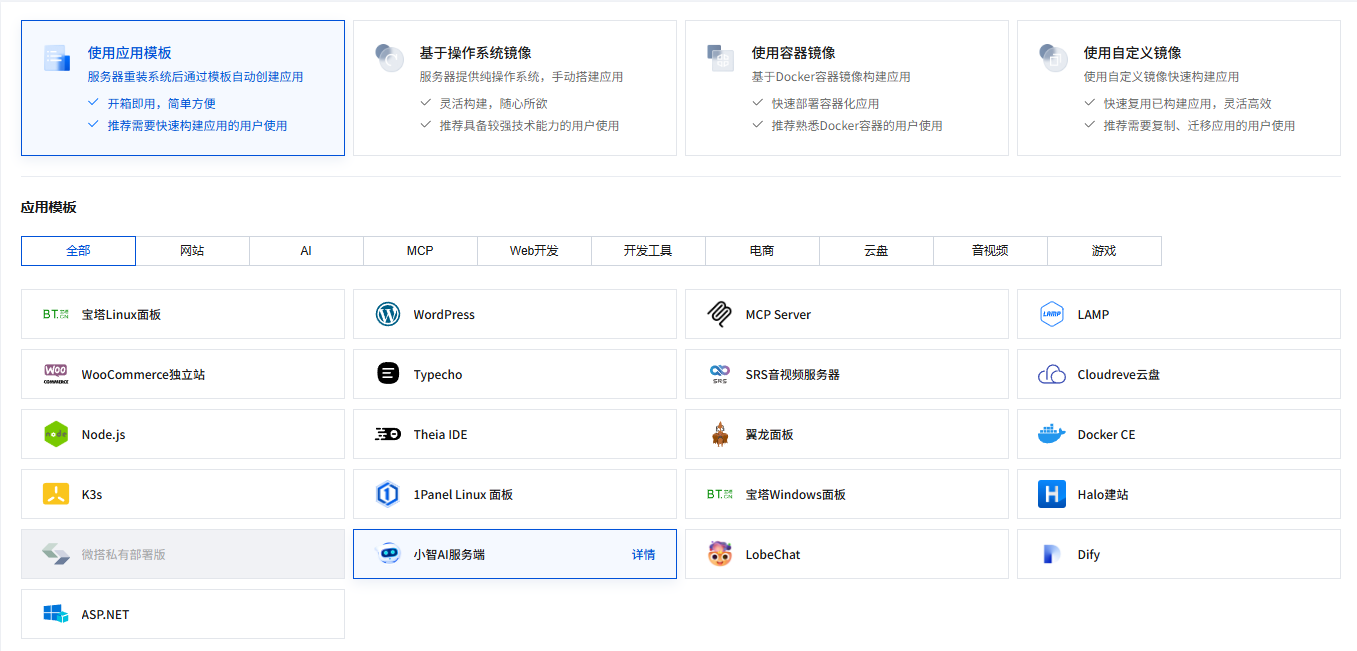The width and height of the screenshot is (1357, 651).
Task: Click the ASP.NET label text
Action: pyautogui.click(x=105, y=614)
